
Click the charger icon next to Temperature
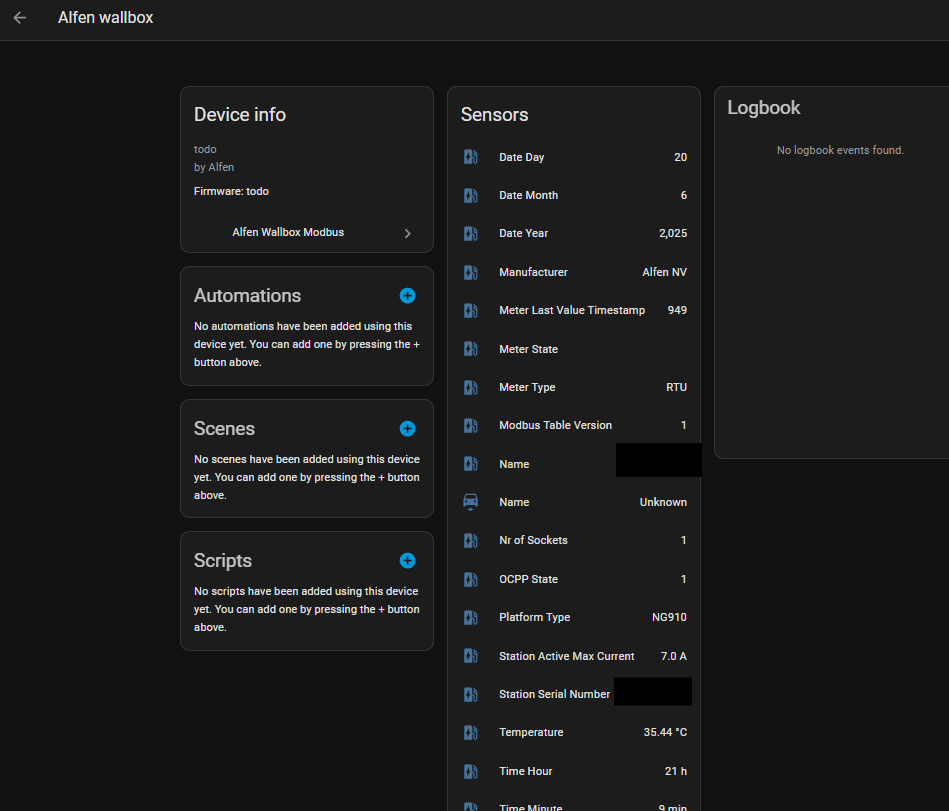click(471, 733)
